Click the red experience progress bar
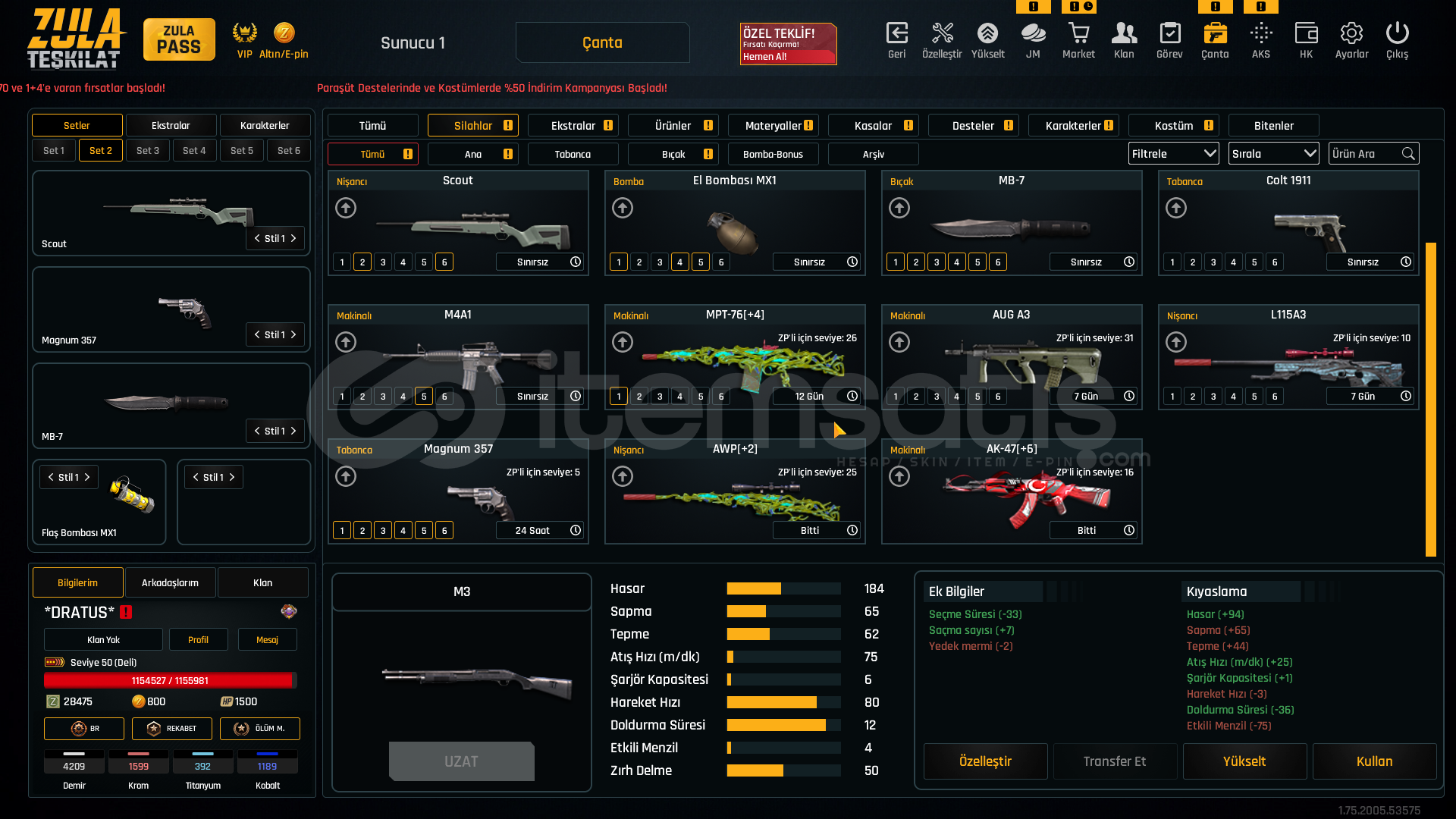The width and height of the screenshot is (1456, 819). click(170, 680)
